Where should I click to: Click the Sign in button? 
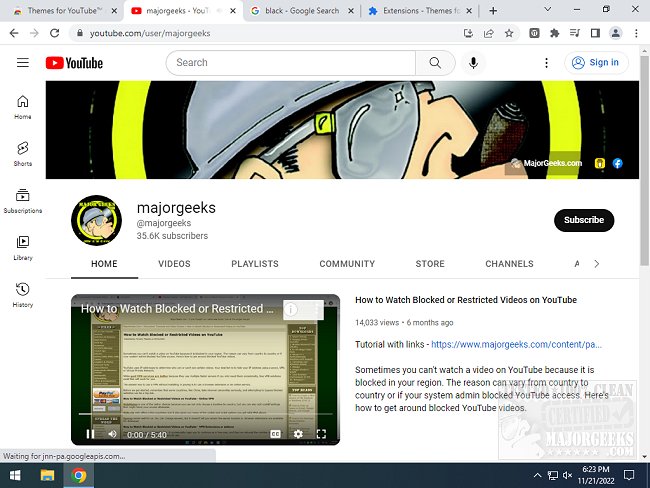[596, 63]
